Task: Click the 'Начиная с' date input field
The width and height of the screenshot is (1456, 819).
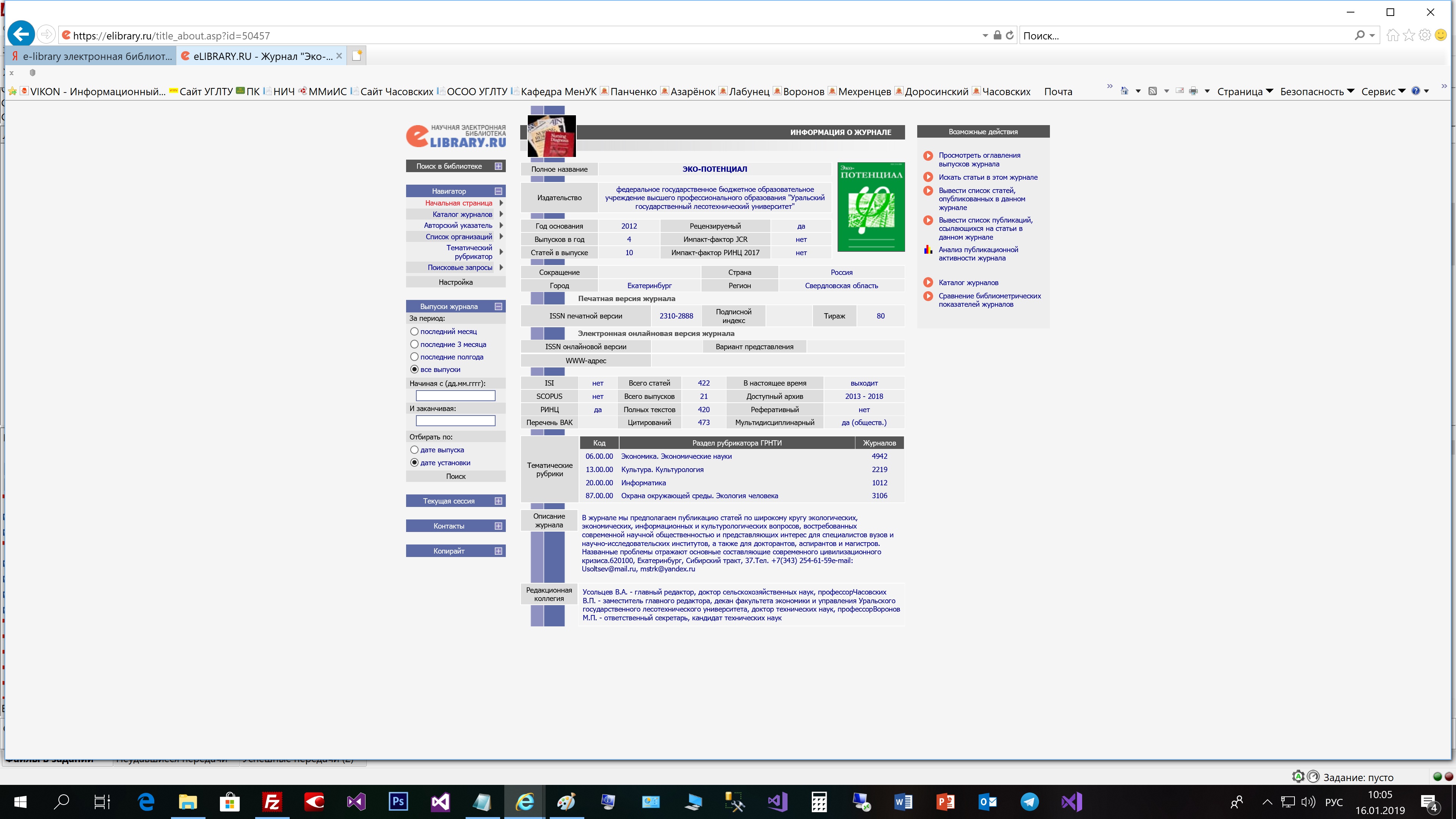Action: [x=455, y=395]
